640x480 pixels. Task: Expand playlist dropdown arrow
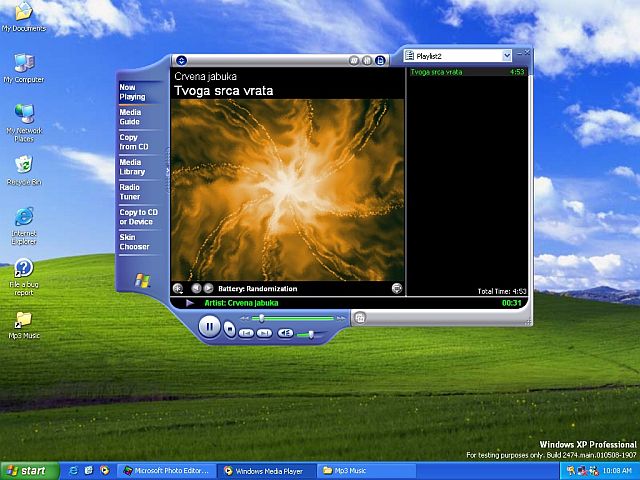(x=507, y=56)
